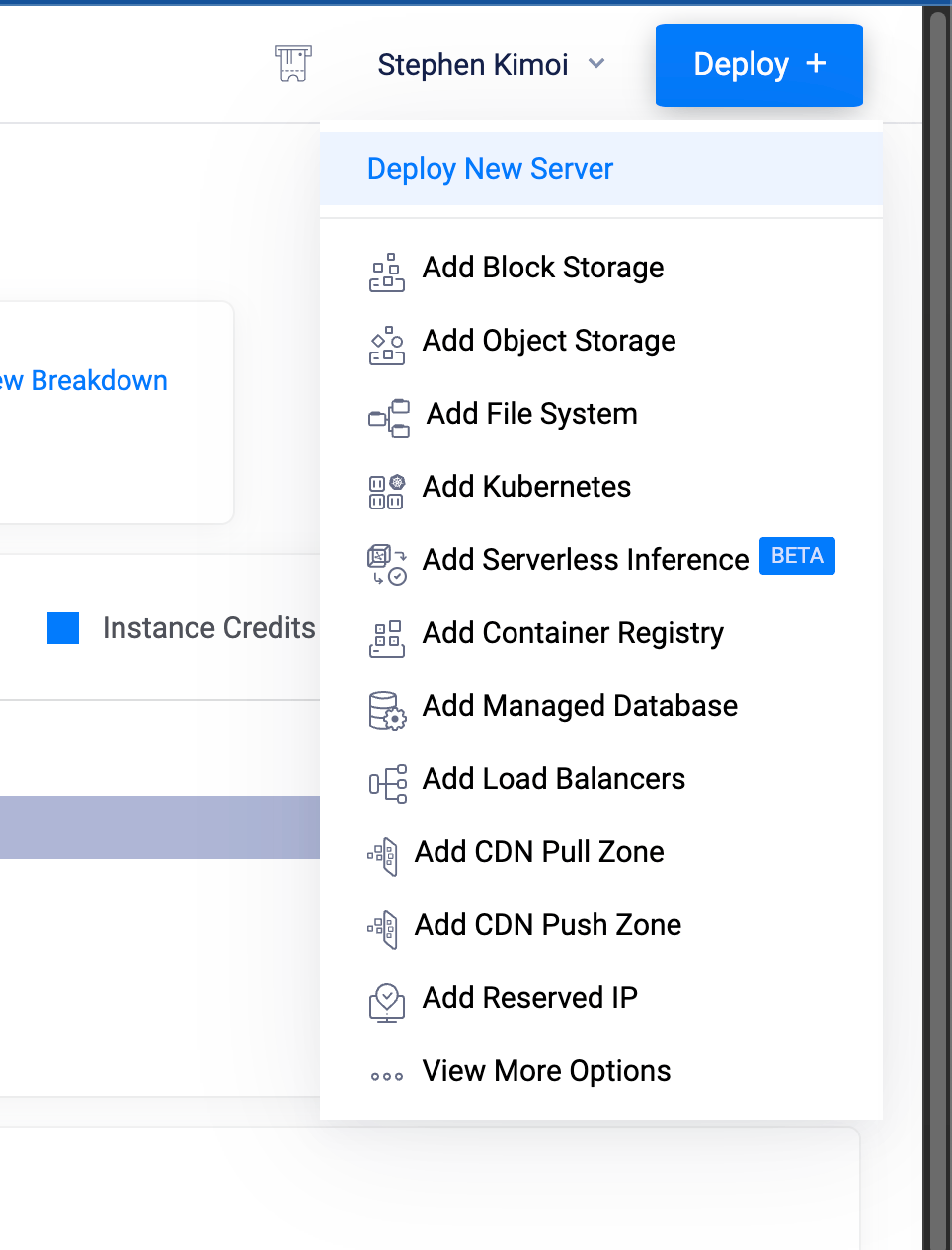Click the Block Storage icon
The width and height of the screenshot is (952, 1250).
click(386, 272)
